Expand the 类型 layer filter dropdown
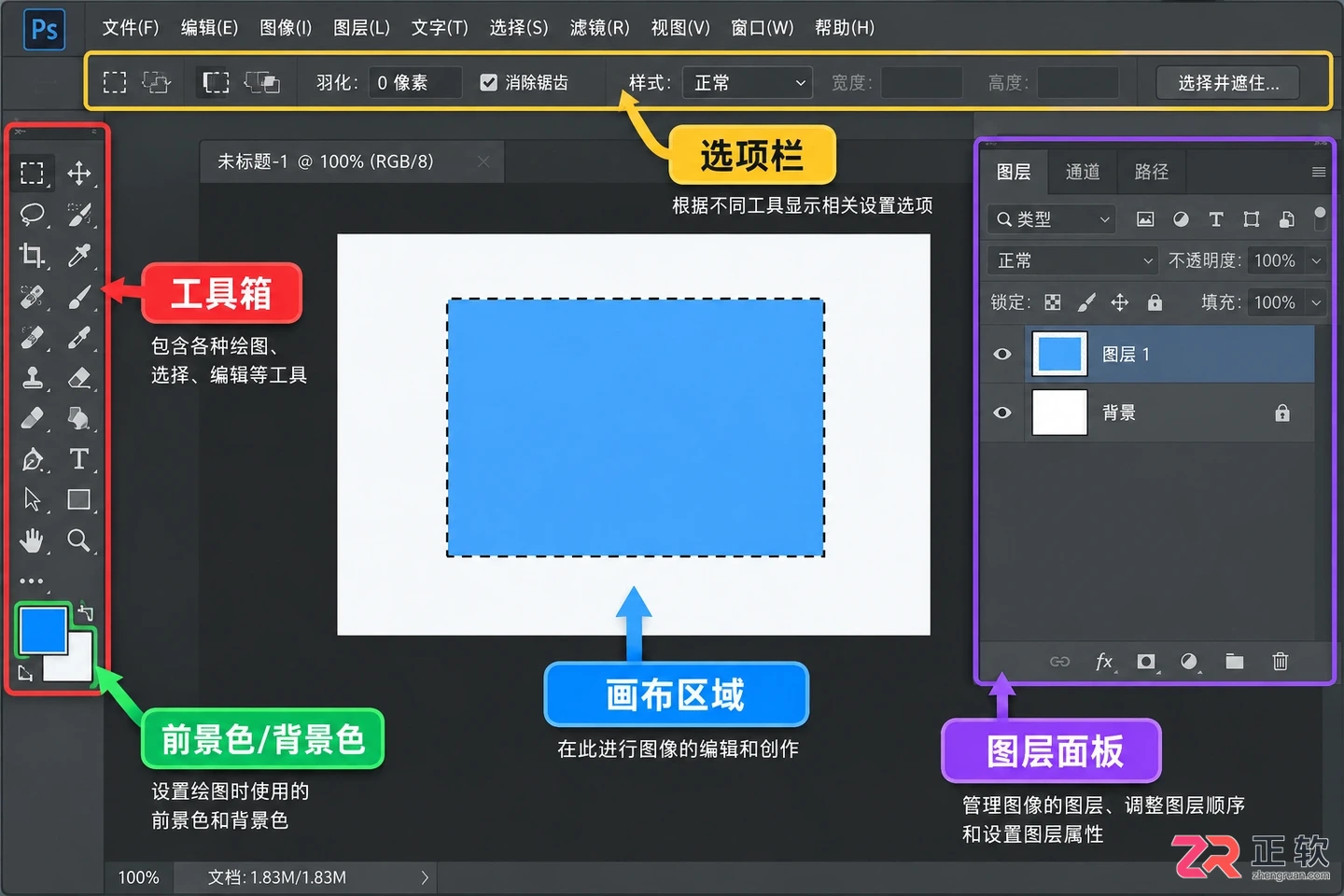1344x896 pixels. coord(1052,219)
